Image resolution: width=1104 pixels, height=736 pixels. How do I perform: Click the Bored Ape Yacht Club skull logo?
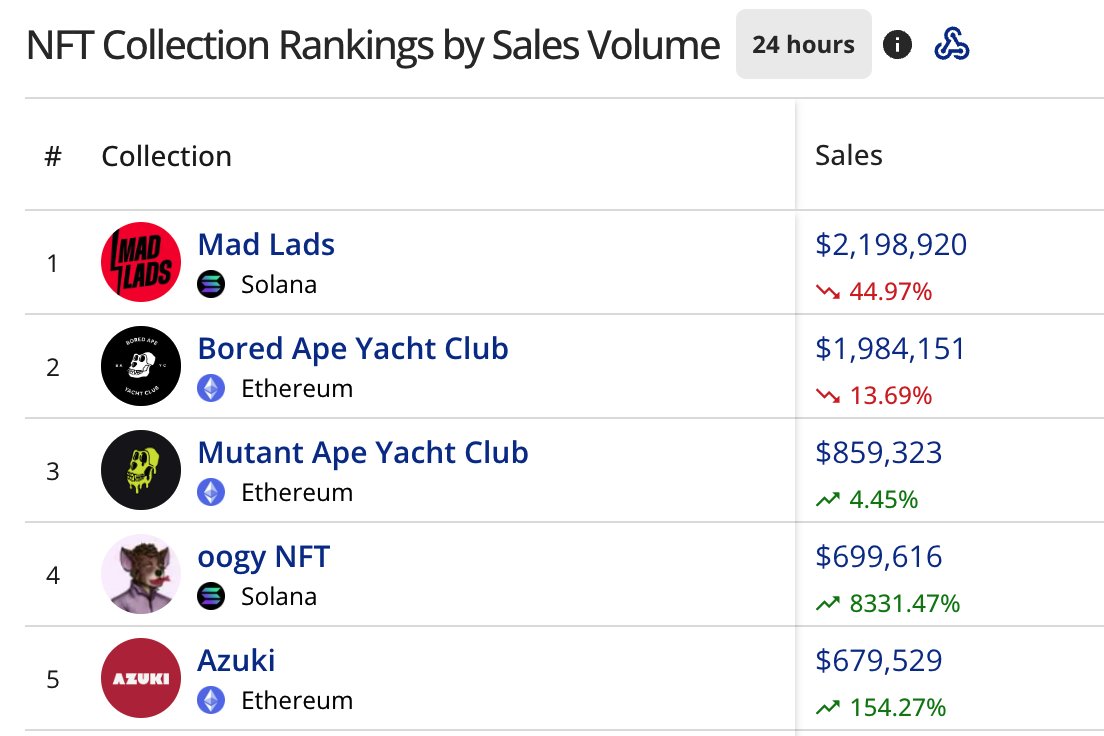[x=141, y=366]
